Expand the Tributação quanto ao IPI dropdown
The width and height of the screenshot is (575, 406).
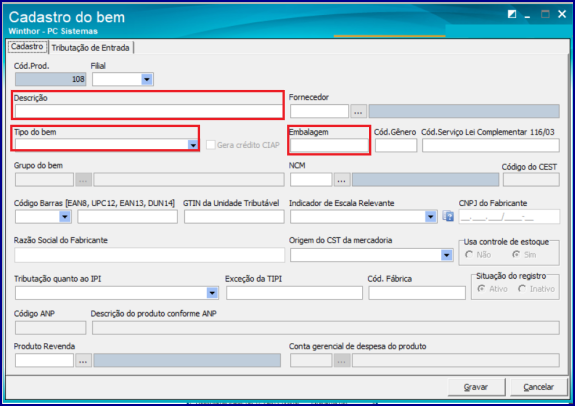(212, 293)
